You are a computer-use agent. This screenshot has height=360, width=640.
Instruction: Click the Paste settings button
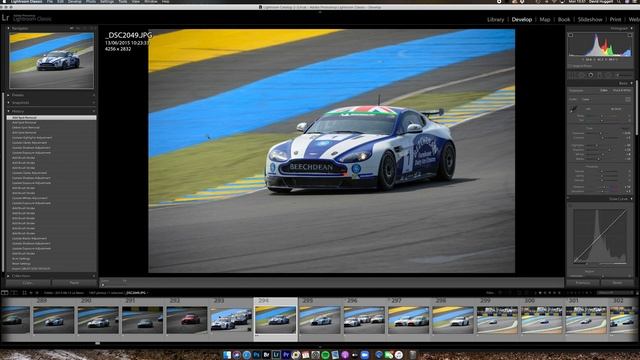pyautogui.click(x=74, y=282)
